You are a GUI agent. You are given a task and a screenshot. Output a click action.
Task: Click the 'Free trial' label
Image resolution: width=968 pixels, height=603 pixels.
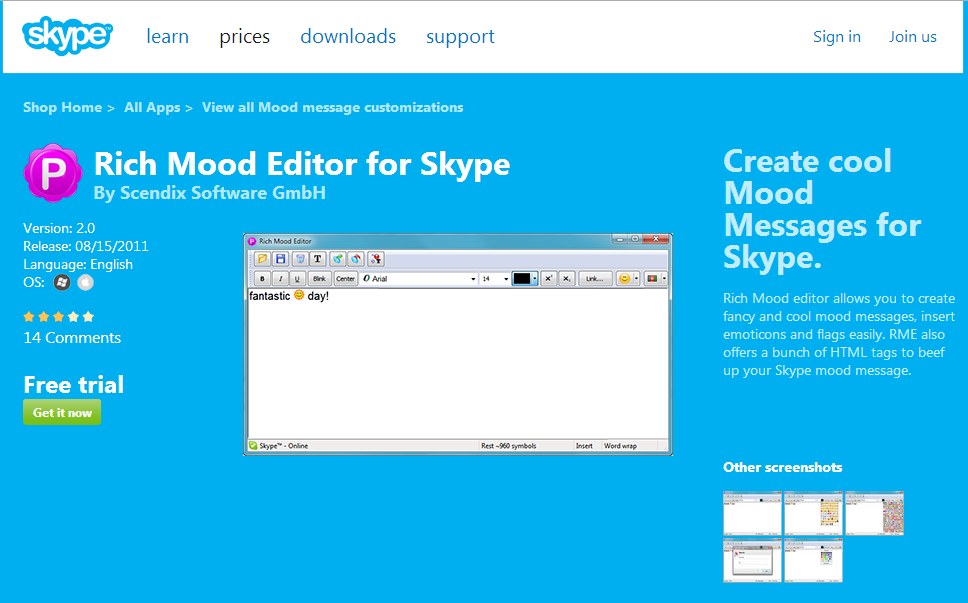(73, 385)
